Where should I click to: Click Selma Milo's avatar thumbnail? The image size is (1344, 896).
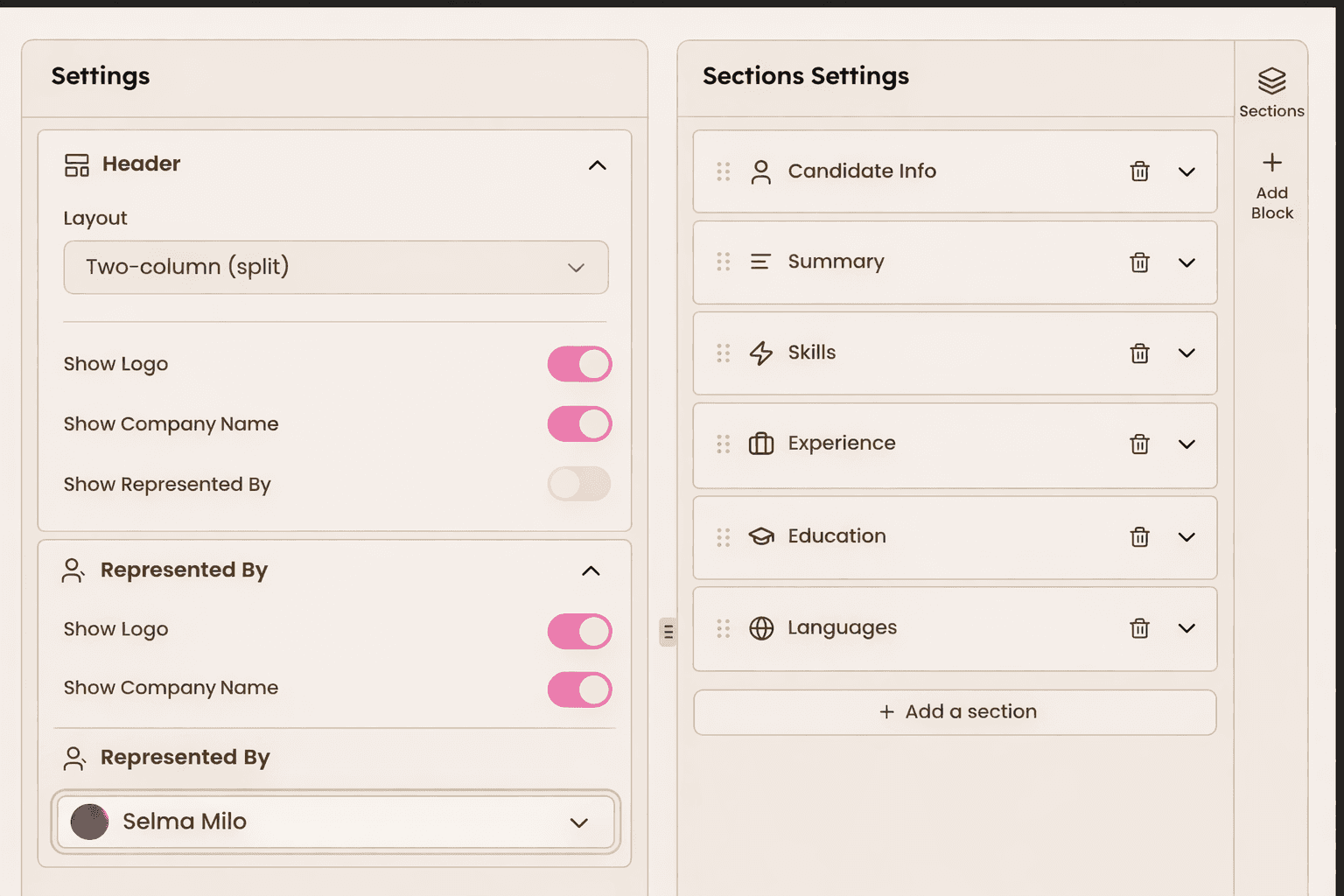tap(88, 822)
